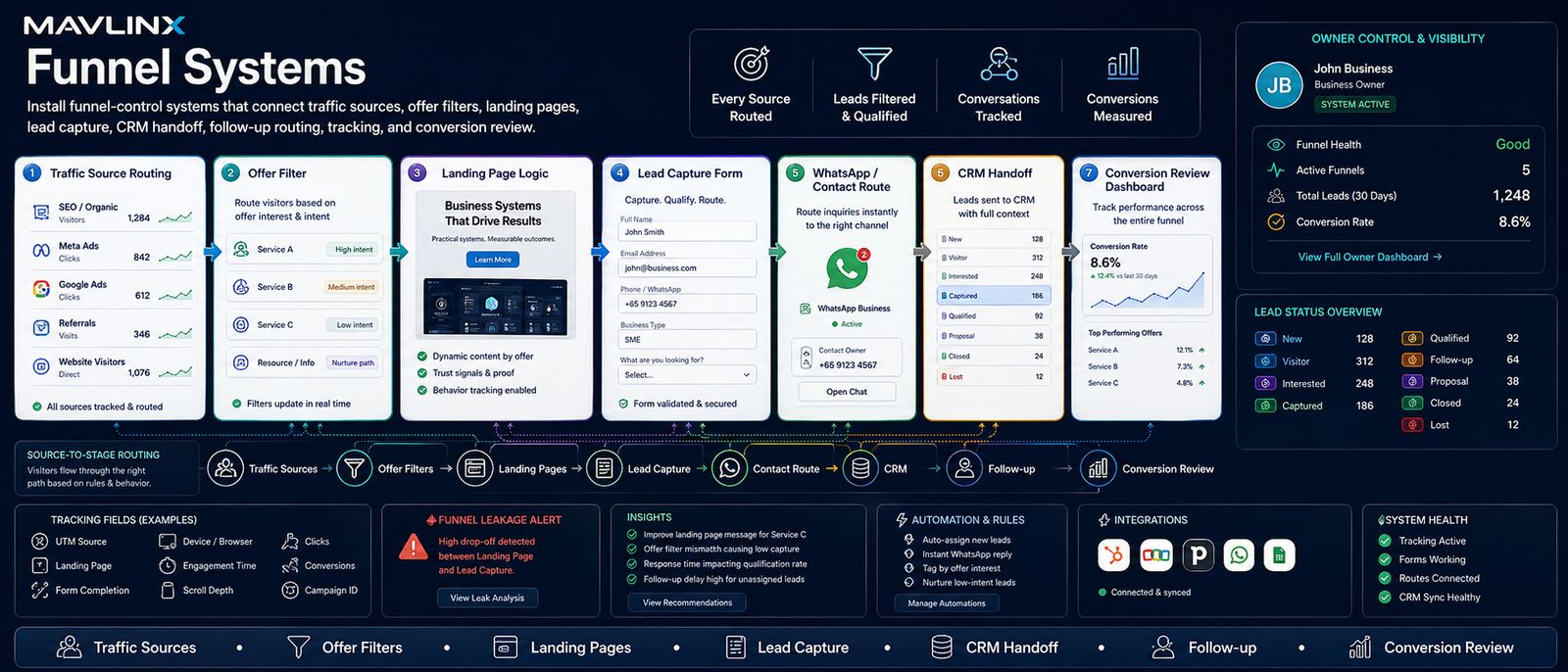
Task: Click the CRM Handoff item in bottom bar
Action: (x=995, y=648)
